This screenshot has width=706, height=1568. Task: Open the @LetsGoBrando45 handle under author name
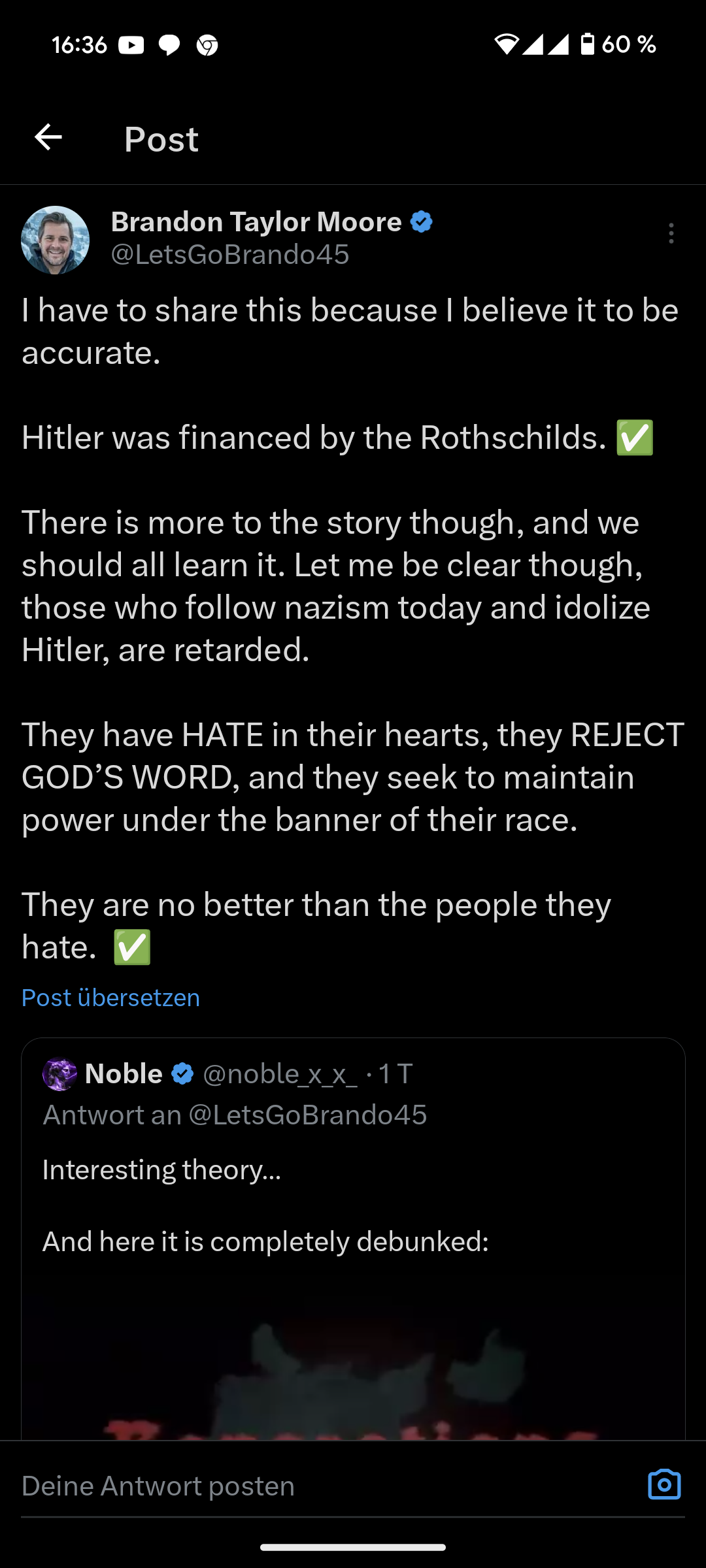(230, 254)
